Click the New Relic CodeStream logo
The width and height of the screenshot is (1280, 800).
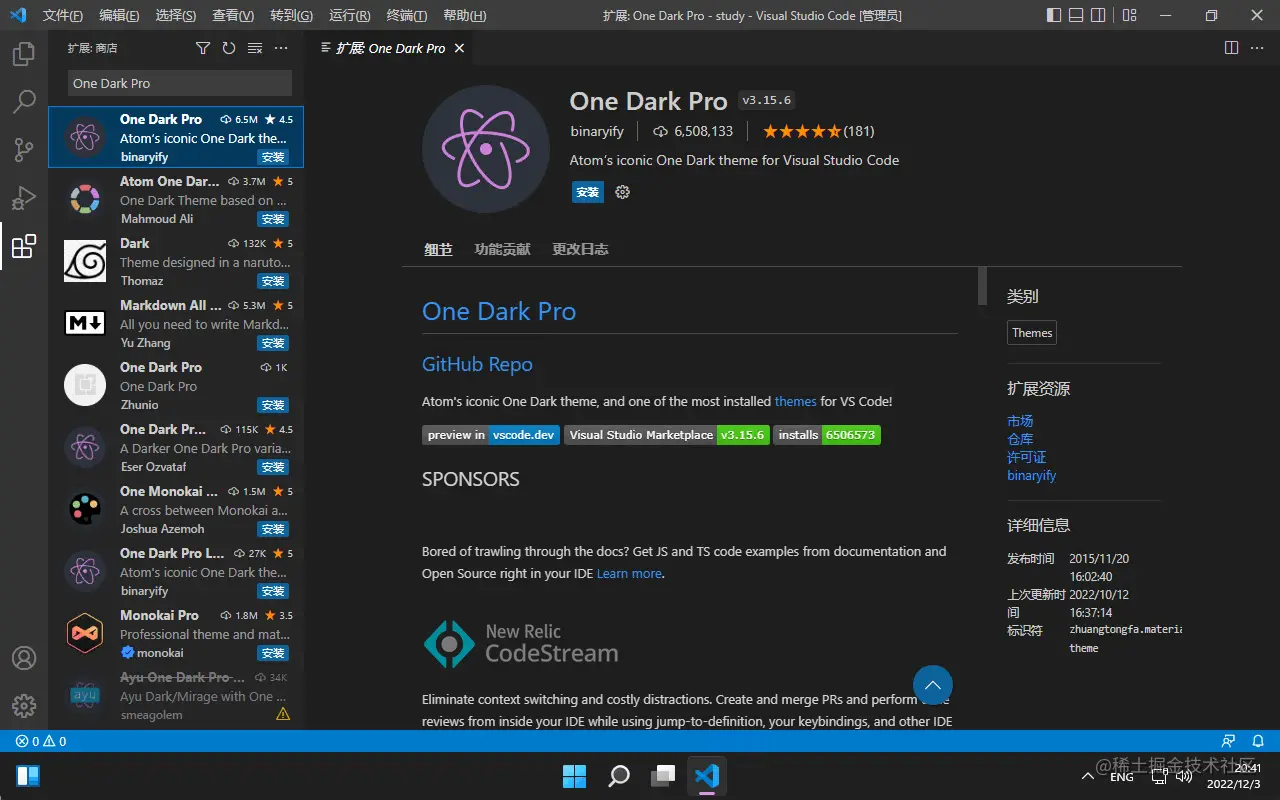pyautogui.click(x=521, y=644)
